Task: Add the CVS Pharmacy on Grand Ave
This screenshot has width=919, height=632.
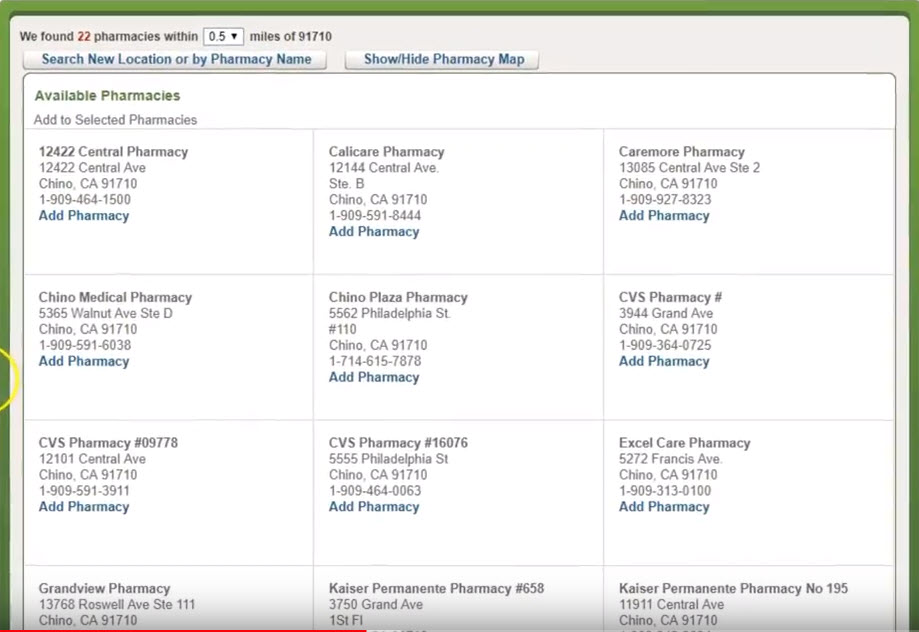Action: pyautogui.click(x=664, y=362)
